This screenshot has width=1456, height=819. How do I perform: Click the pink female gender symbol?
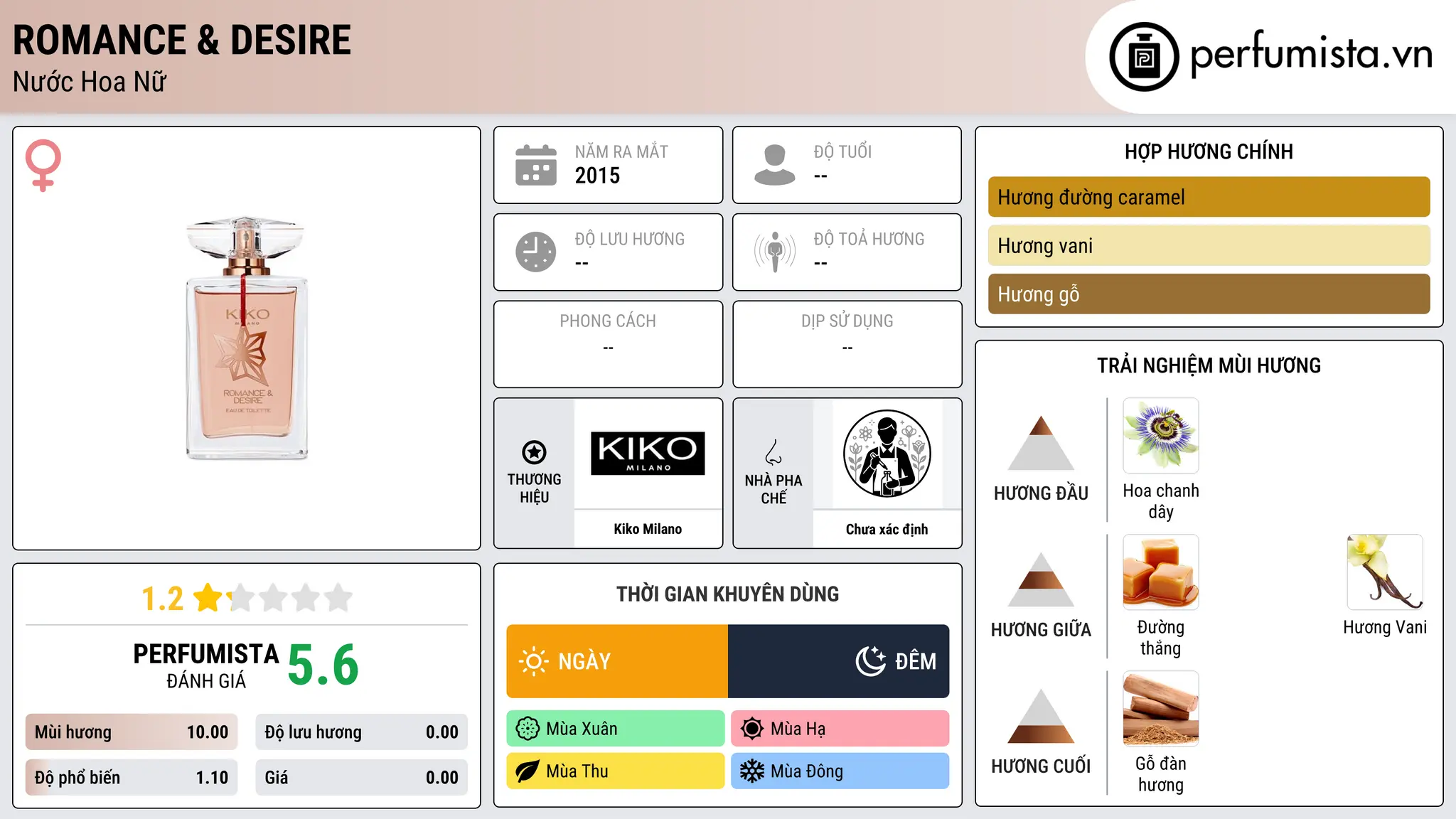(43, 166)
